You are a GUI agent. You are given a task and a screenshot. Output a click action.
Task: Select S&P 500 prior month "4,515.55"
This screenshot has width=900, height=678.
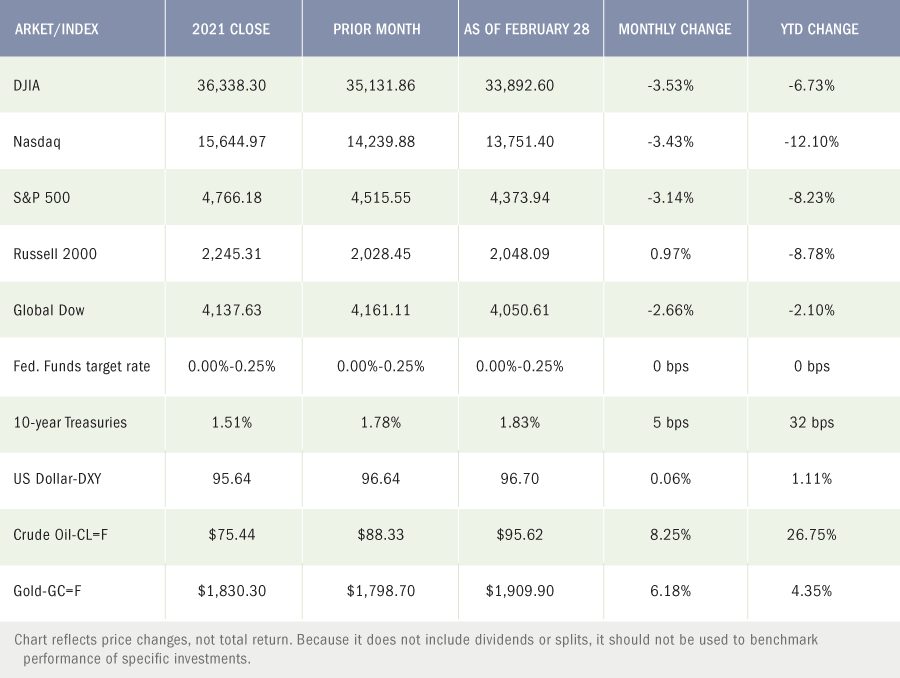tap(381, 198)
